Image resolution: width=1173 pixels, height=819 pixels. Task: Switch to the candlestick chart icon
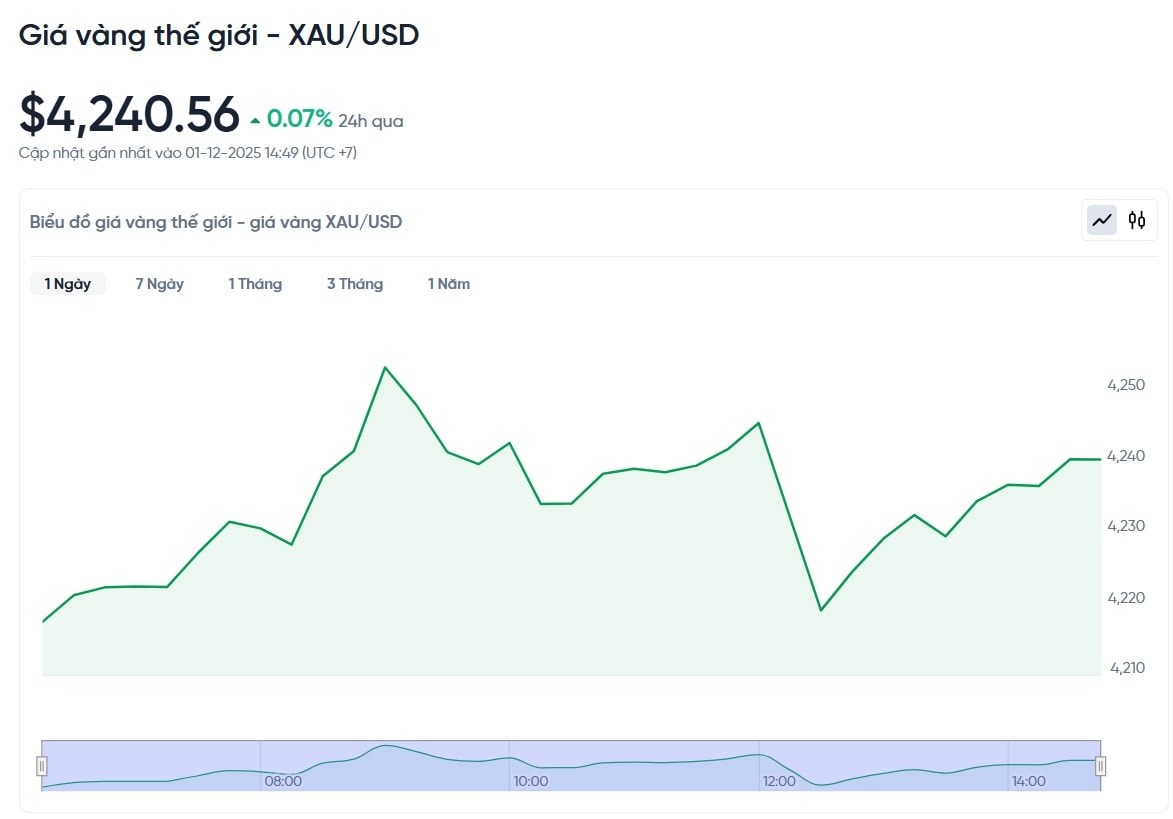coord(1137,220)
